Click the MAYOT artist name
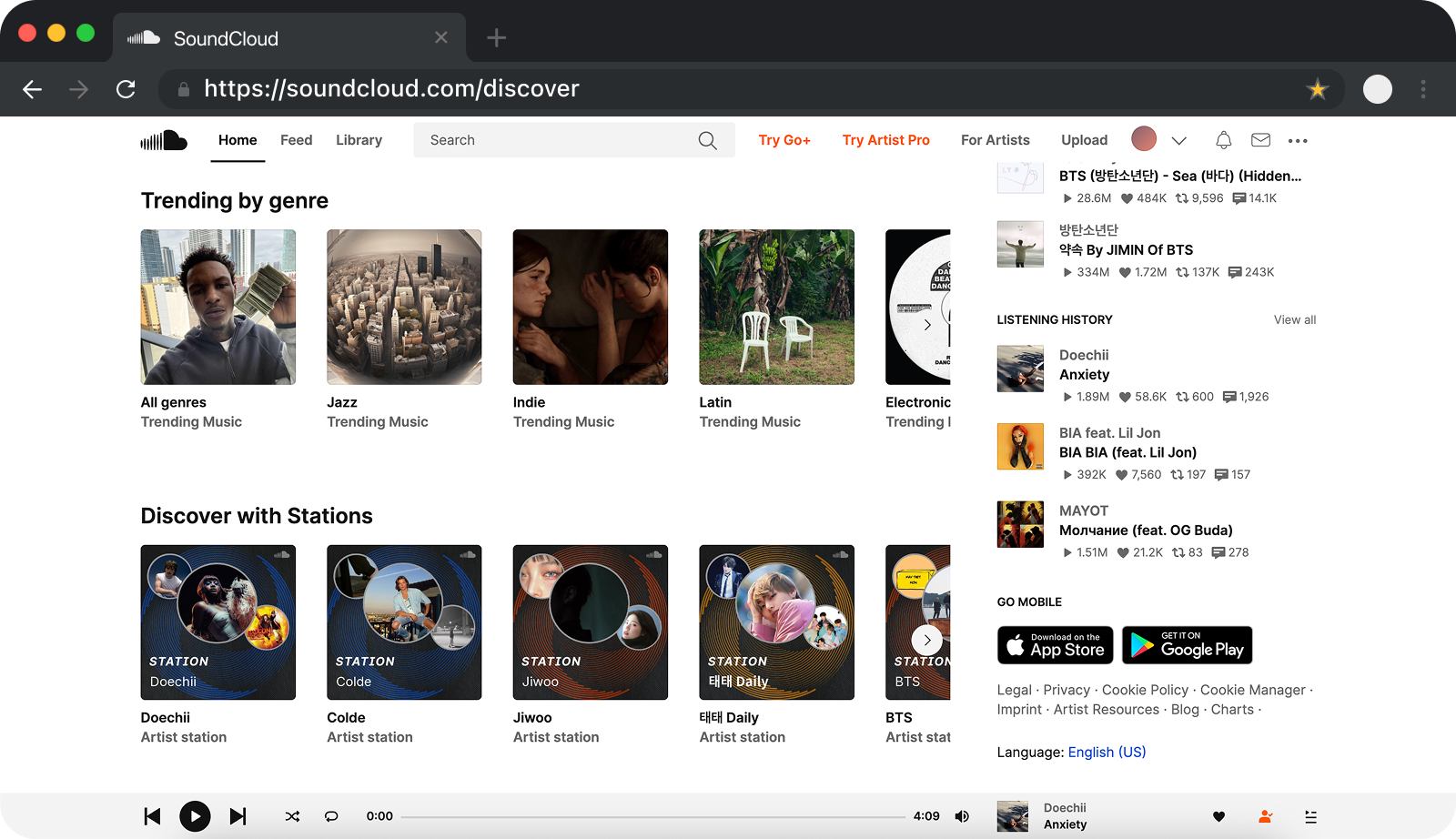Screen dimensions: 1456x839 (x=1083, y=510)
